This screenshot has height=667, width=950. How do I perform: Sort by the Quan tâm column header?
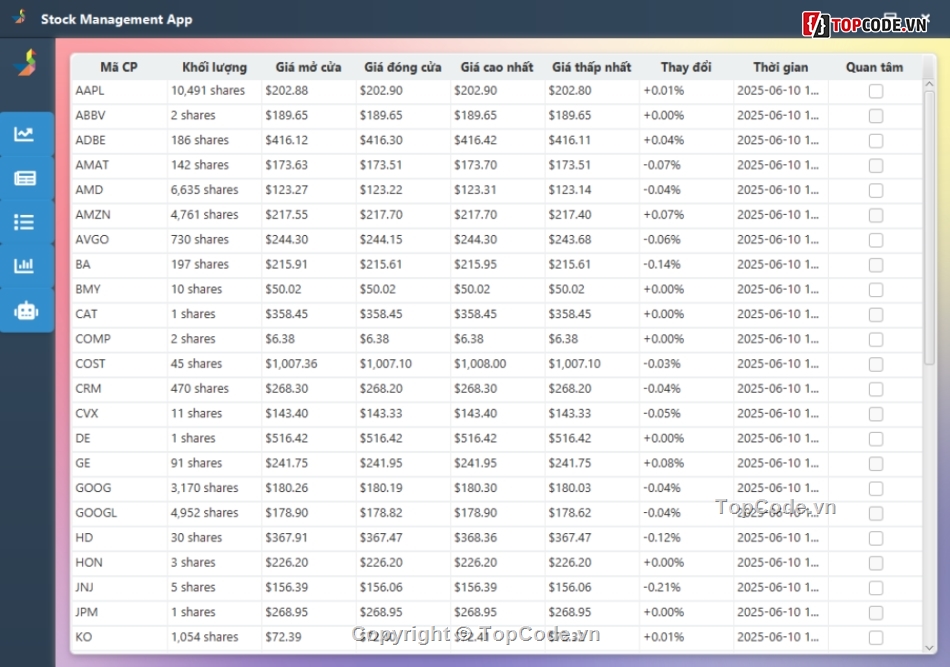[874, 67]
